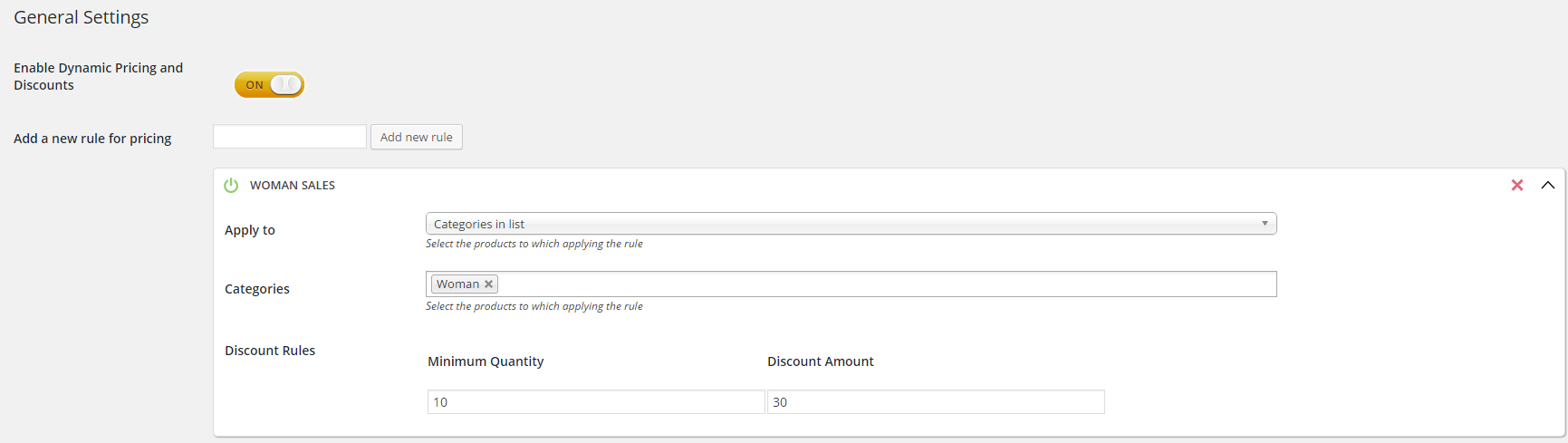Screen dimensions: 1568x443
Task: Delete the WOMAN SALES rule with red X
Action: 1517,185
